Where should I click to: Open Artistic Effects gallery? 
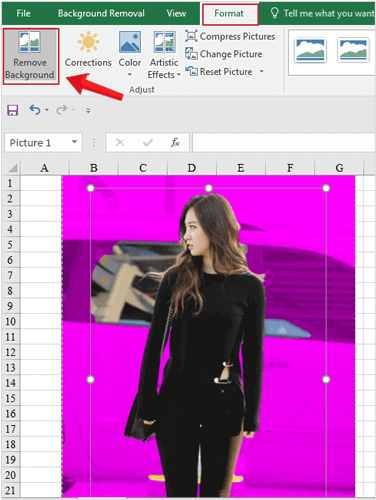point(164,55)
